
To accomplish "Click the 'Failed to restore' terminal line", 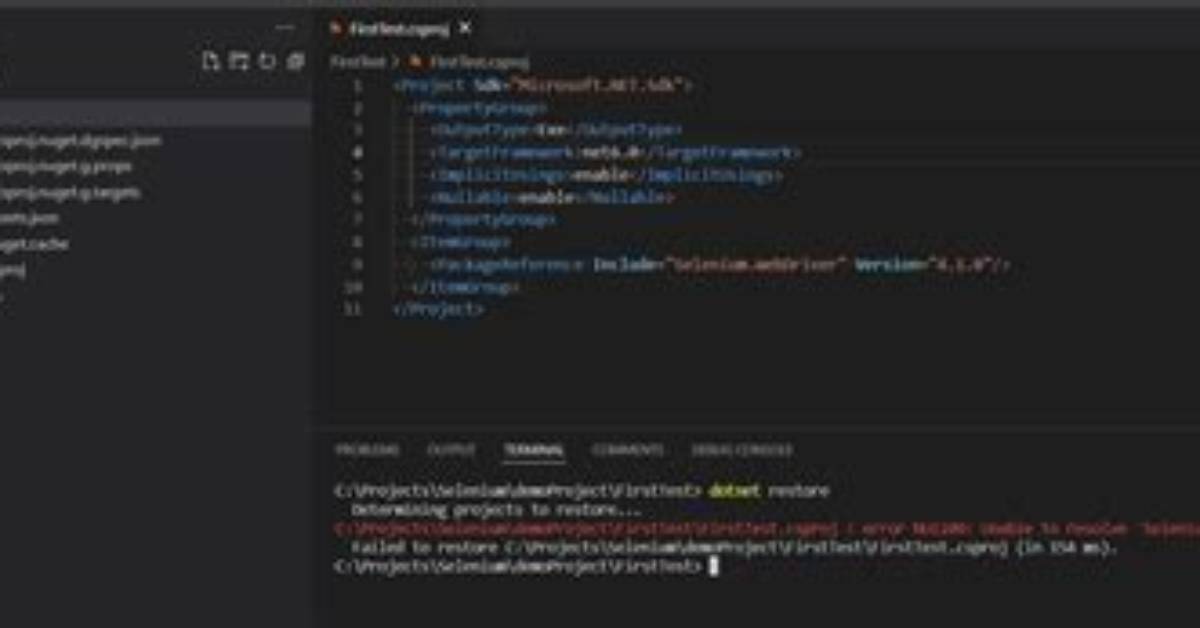I will pos(734,548).
